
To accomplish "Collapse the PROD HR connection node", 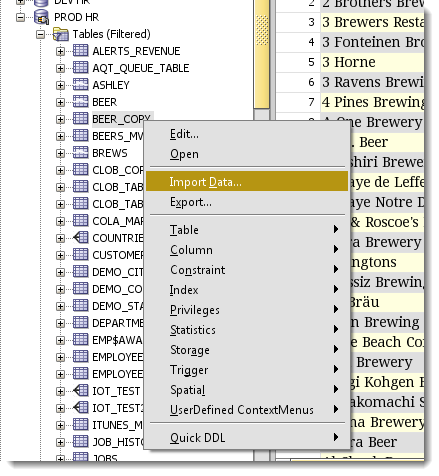I will [x=20, y=17].
